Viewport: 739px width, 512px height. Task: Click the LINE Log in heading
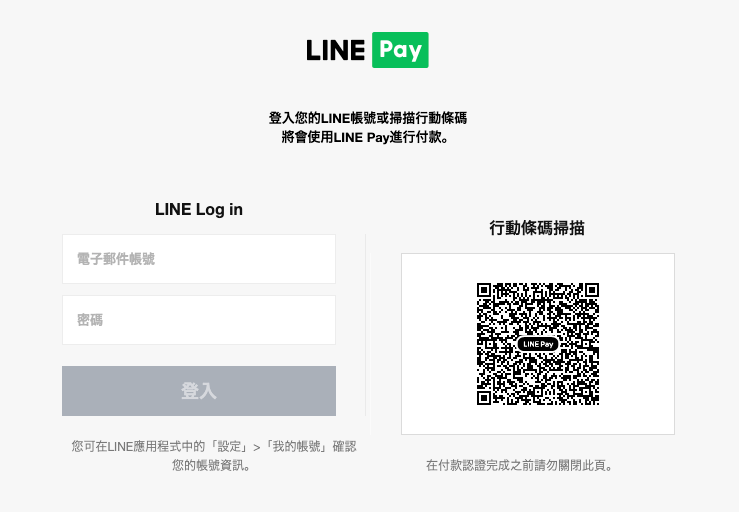[x=199, y=209]
